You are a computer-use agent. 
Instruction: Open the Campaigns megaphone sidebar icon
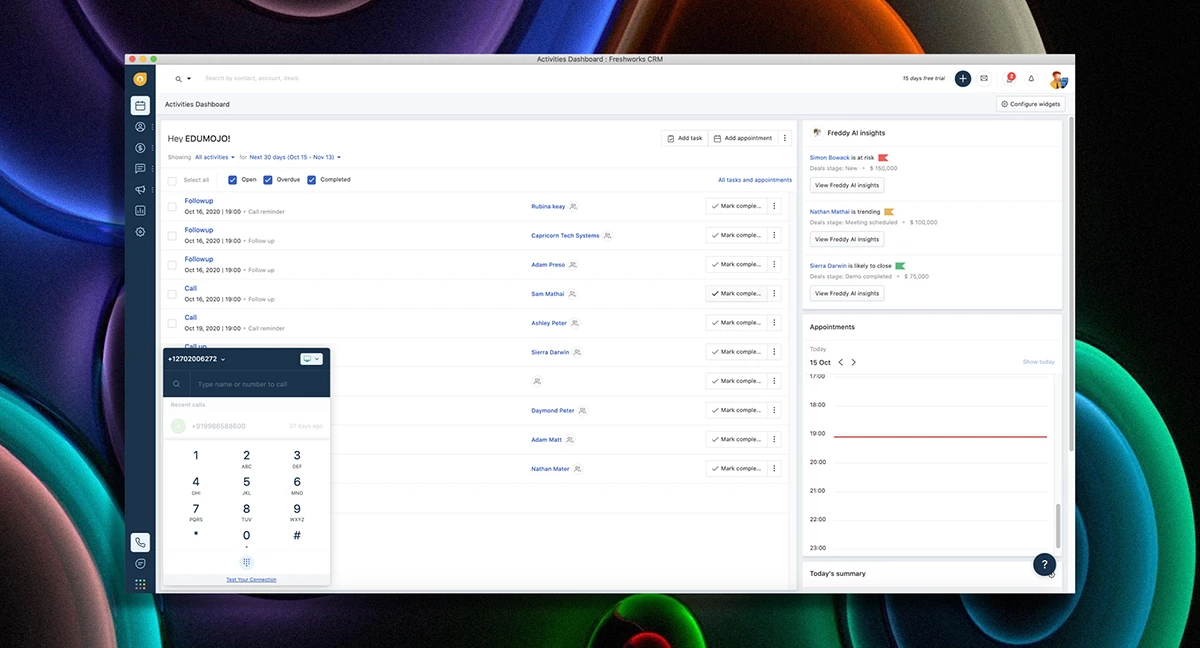pos(140,190)
